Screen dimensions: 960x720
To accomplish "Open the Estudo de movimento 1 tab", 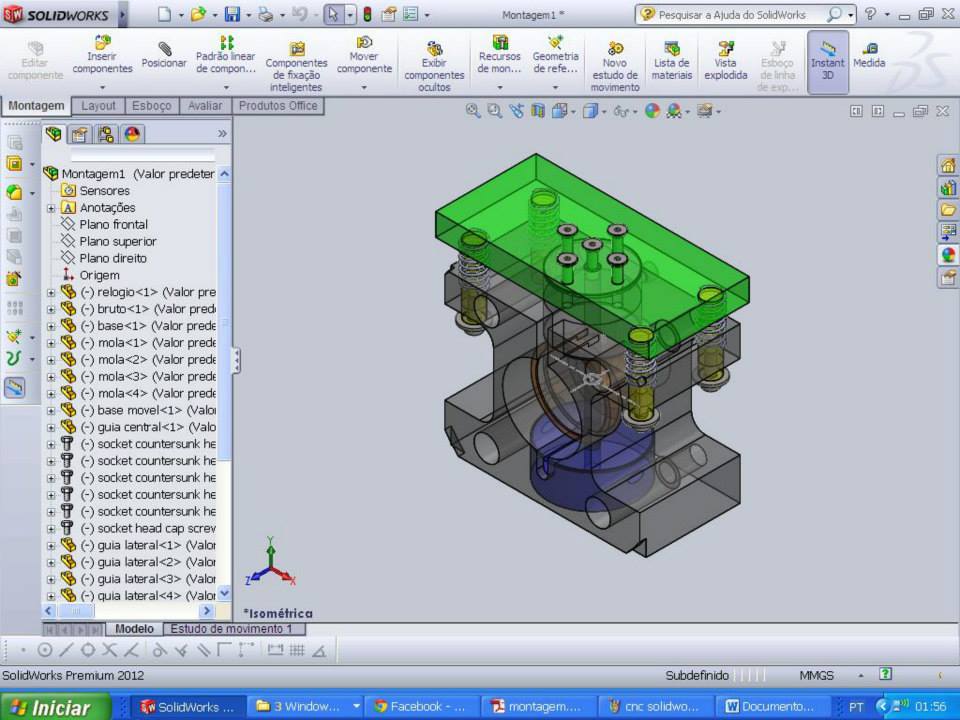I will click(x=231, y=629).
